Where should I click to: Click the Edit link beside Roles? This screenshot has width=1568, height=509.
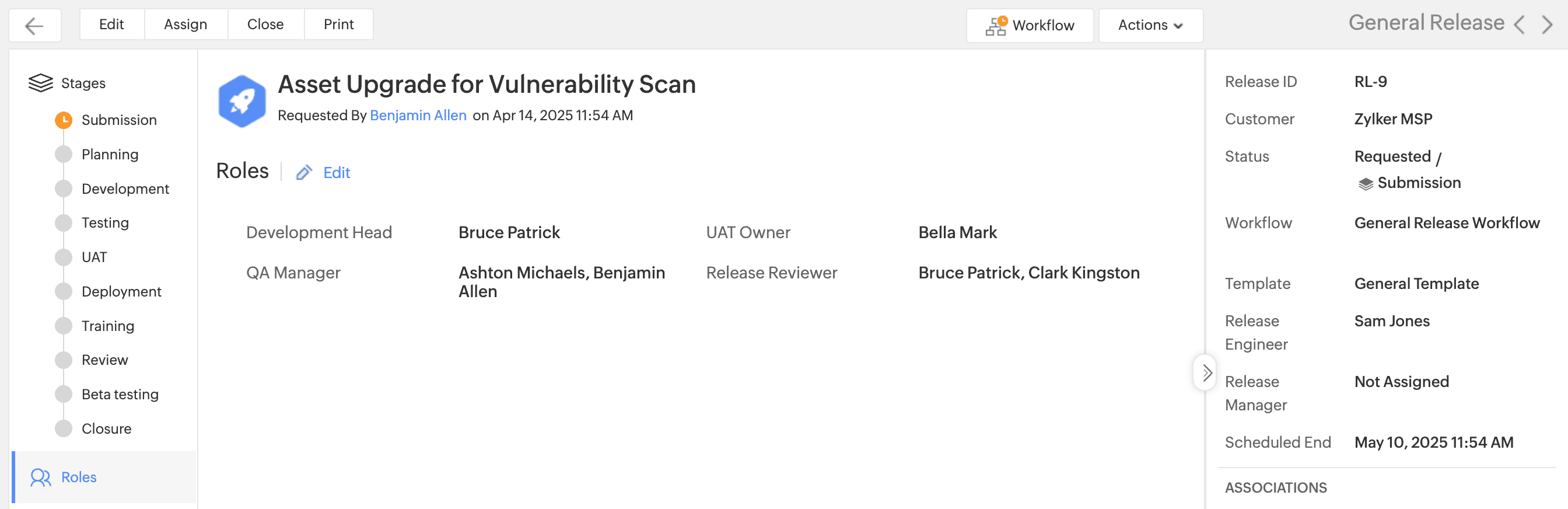(x=337, y=173)
